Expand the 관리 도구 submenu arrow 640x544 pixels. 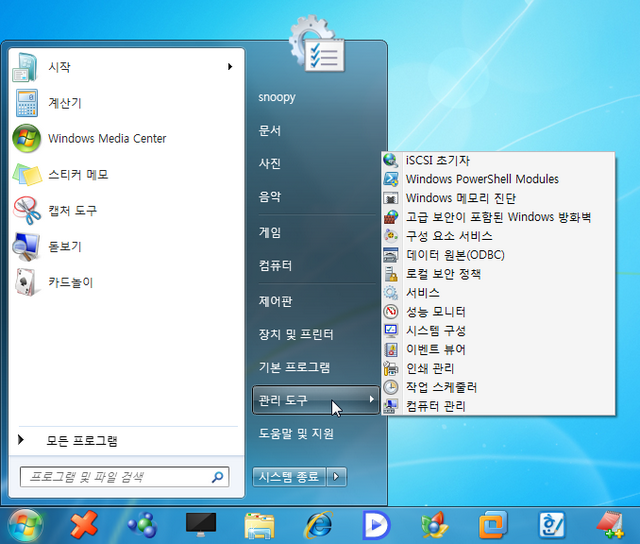click(x=371, y=399)
